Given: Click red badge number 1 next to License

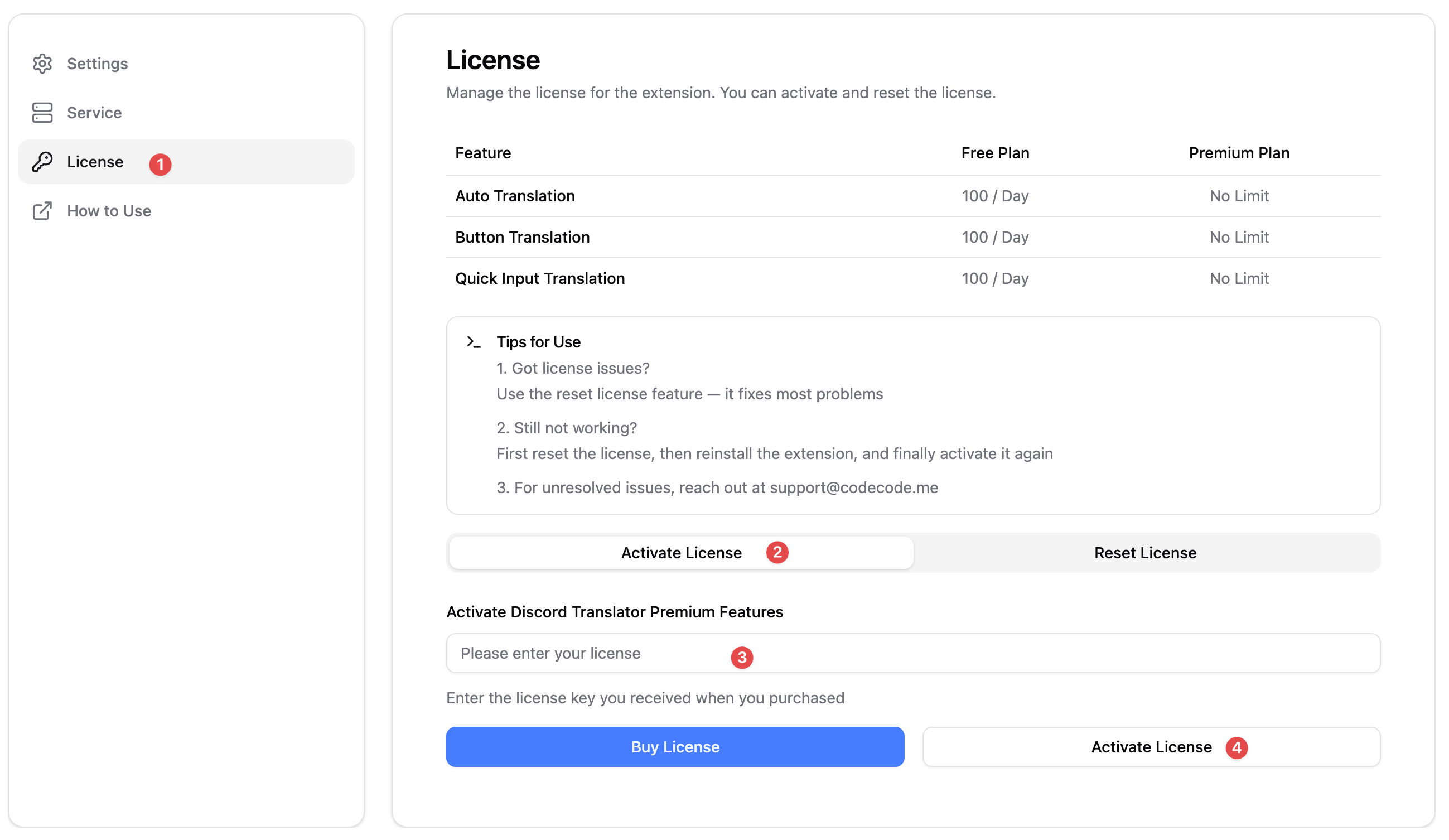Looking at the screenshot, I should pyautogui.click(x=161, y=165).
